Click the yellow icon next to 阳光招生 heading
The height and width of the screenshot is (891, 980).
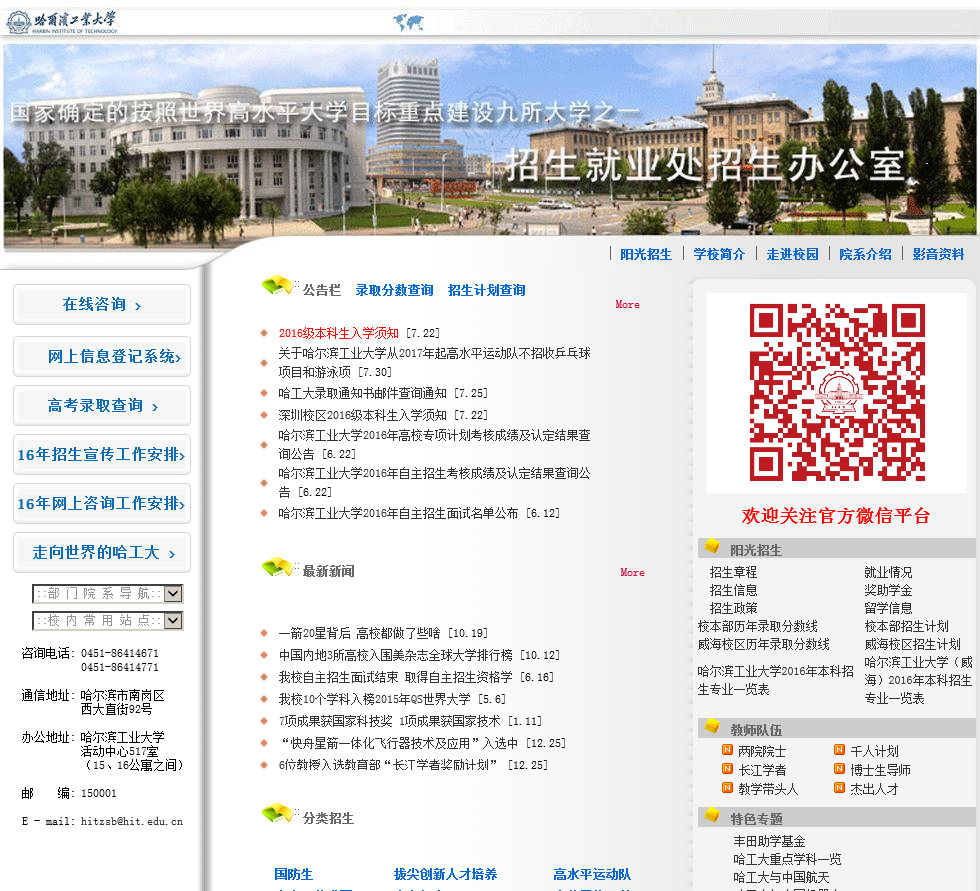click(x=712, y=547)
